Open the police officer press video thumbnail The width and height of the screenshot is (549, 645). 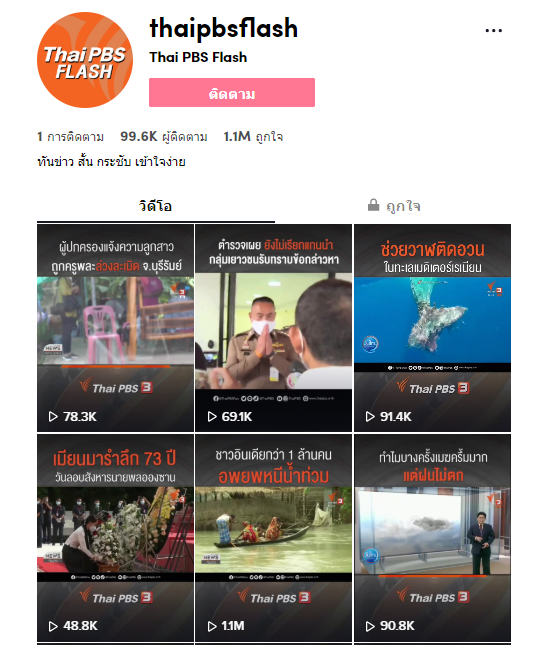[x=273, y=328]
